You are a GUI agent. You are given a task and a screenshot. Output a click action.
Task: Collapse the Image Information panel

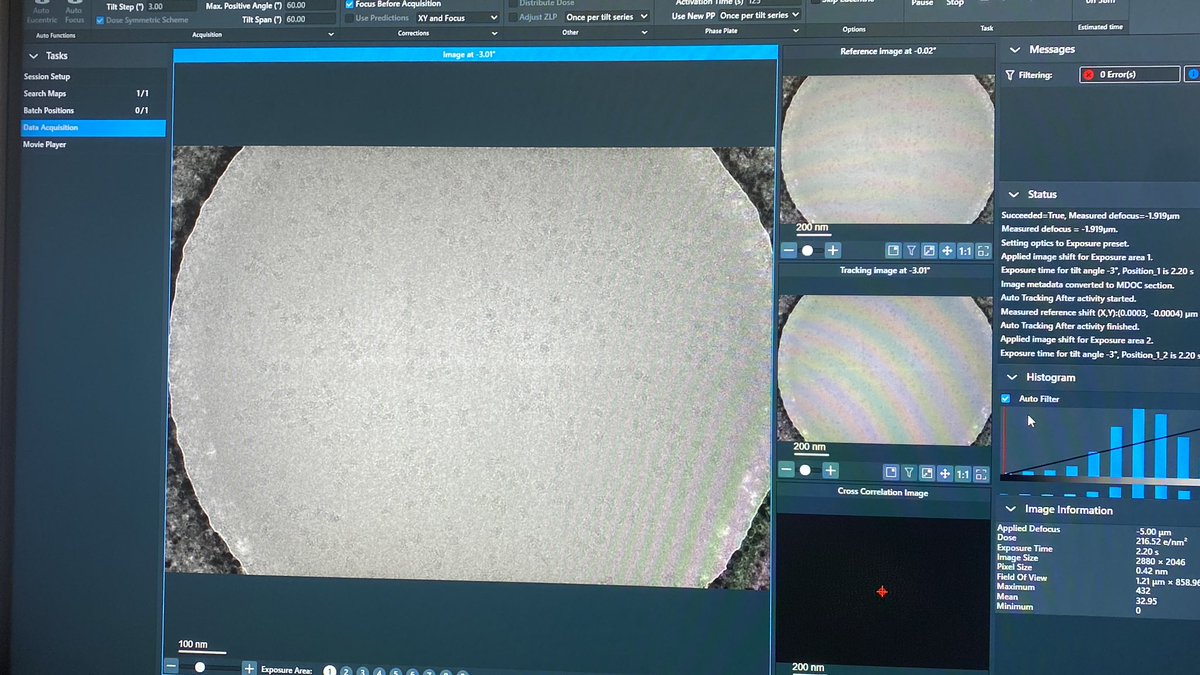click(1010, 509)
